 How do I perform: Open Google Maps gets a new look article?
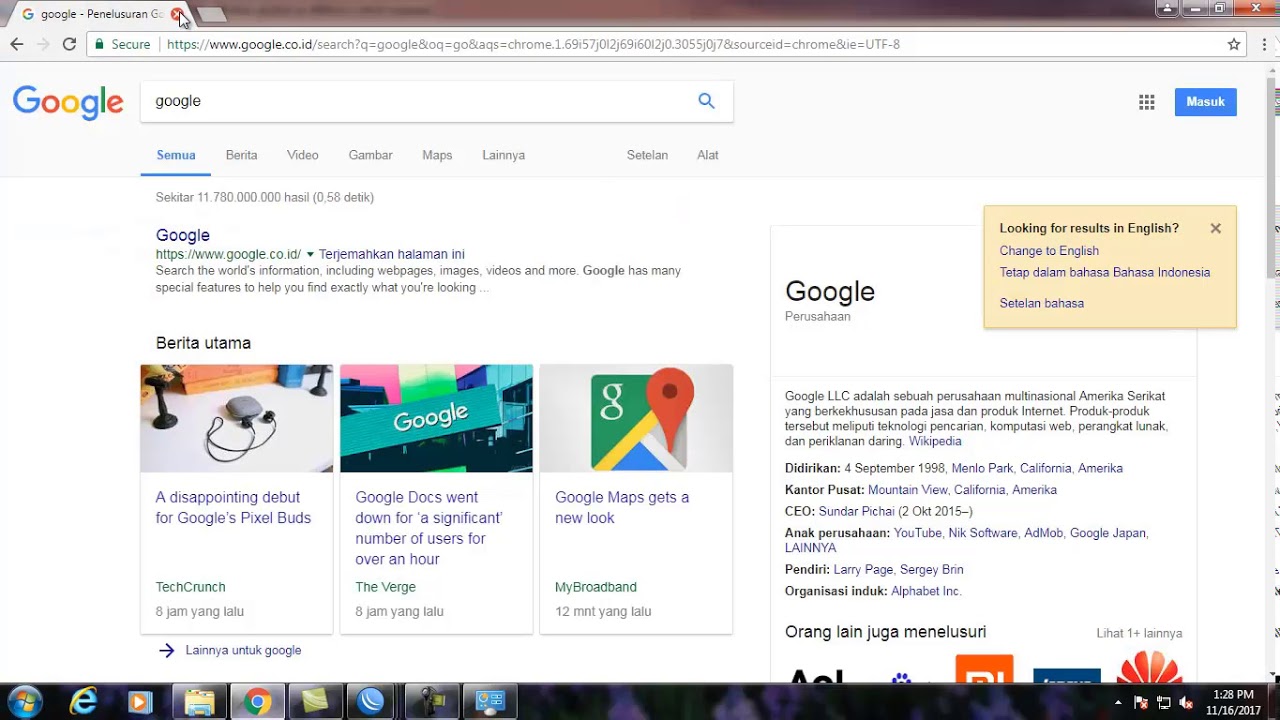coord(622,508)
